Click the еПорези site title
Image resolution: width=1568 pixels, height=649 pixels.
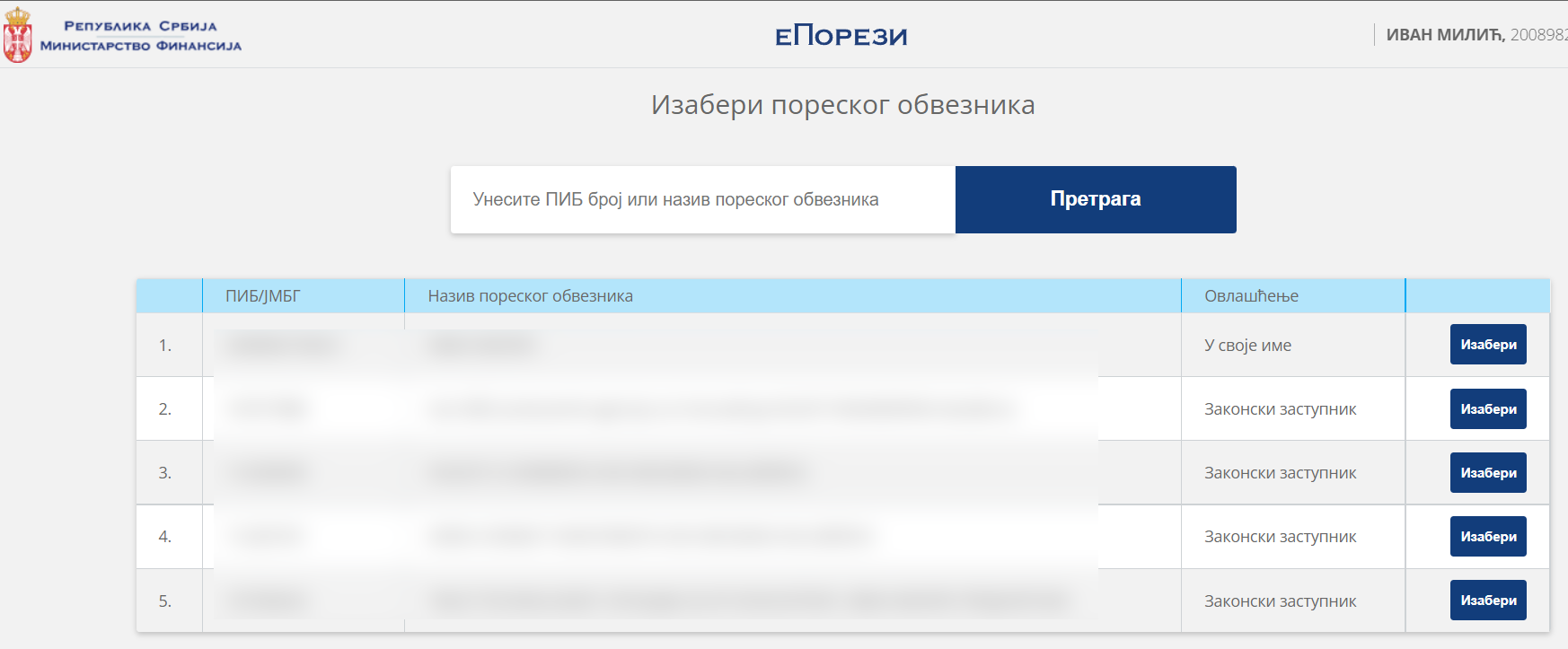841,36
